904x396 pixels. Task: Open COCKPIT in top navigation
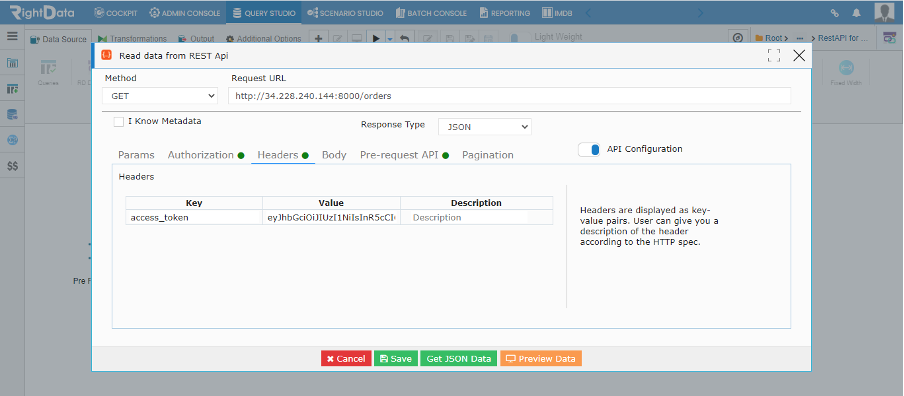pyautogui.click(x=115, y=13)
